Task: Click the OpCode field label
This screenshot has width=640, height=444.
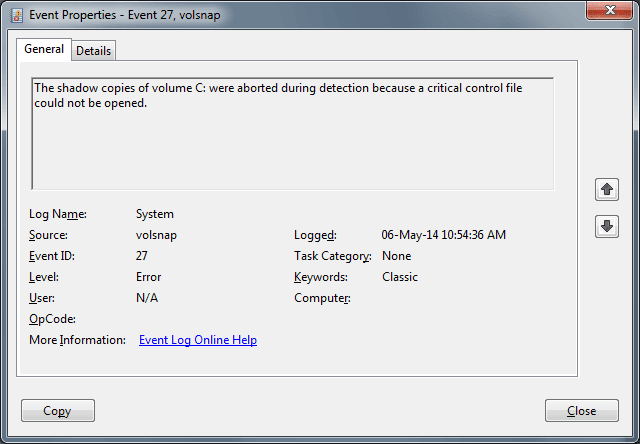Action: tap(53, 319)
